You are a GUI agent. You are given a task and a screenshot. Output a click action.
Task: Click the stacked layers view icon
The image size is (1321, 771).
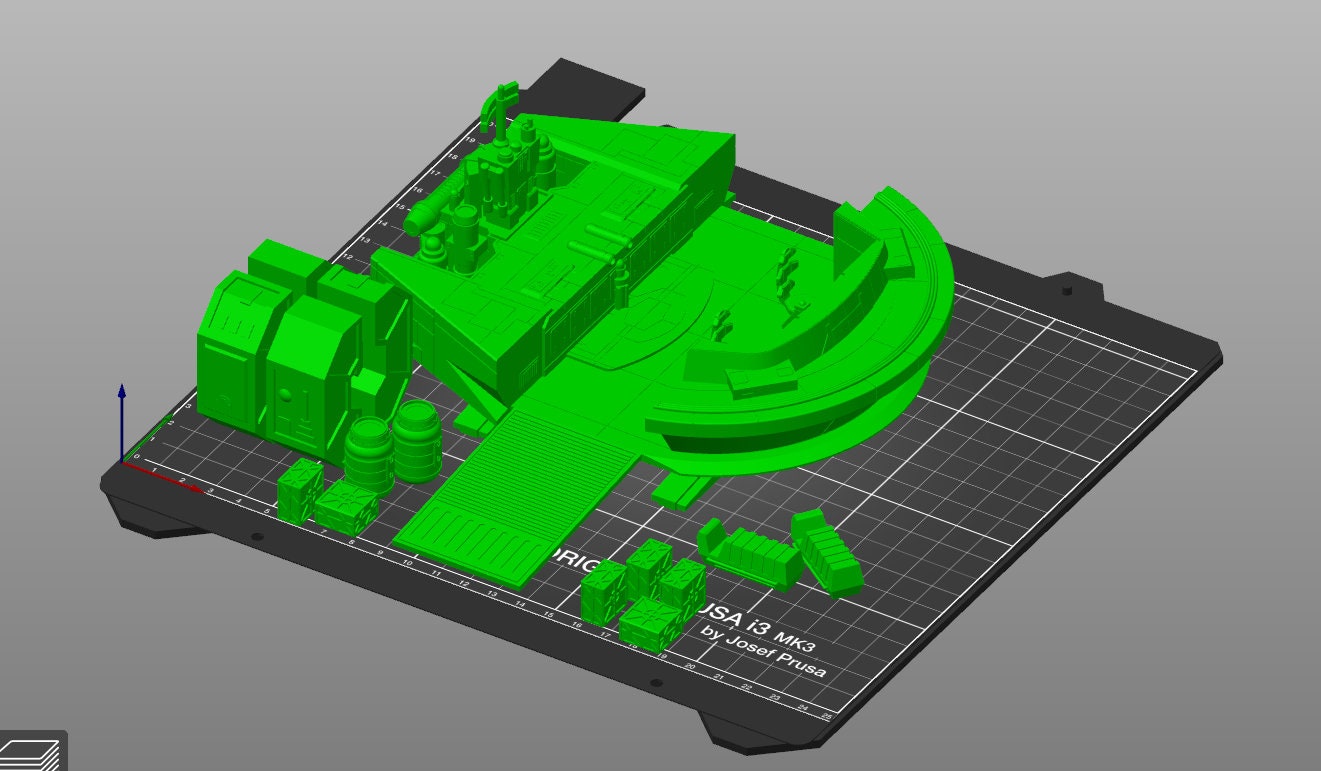click(31, 751)
